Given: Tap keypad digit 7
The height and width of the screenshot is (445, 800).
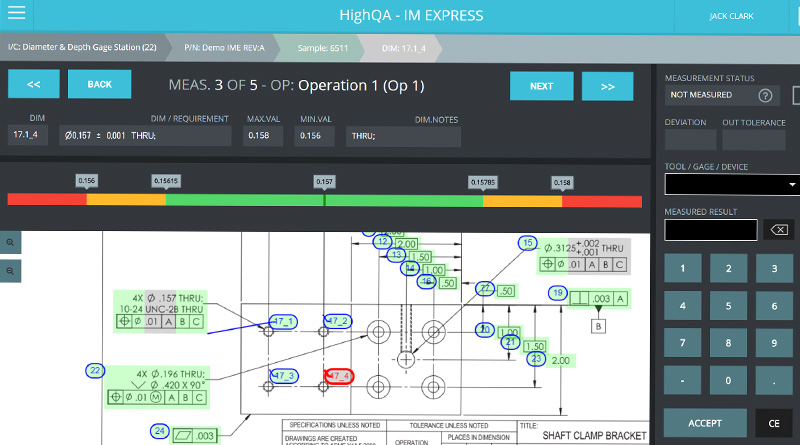Looking at the screenshot, I should (x=683, y=343).
